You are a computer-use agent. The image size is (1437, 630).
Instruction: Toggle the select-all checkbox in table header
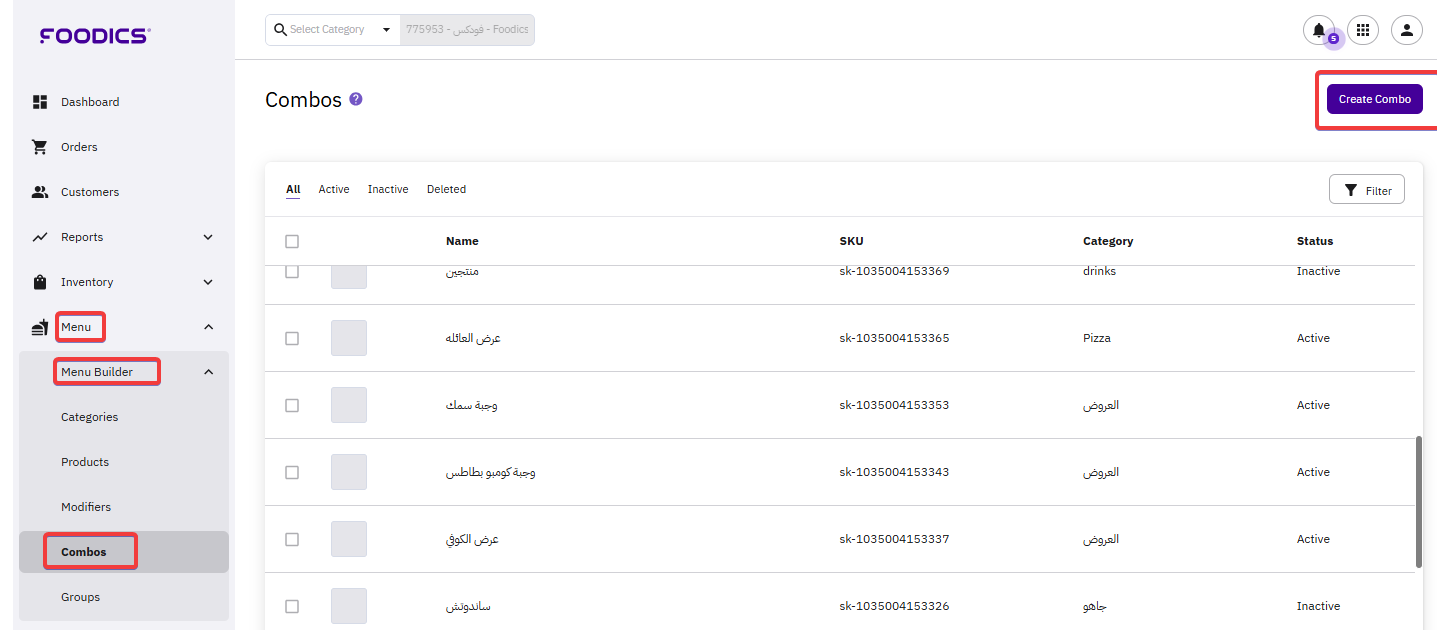coord(292,241)
